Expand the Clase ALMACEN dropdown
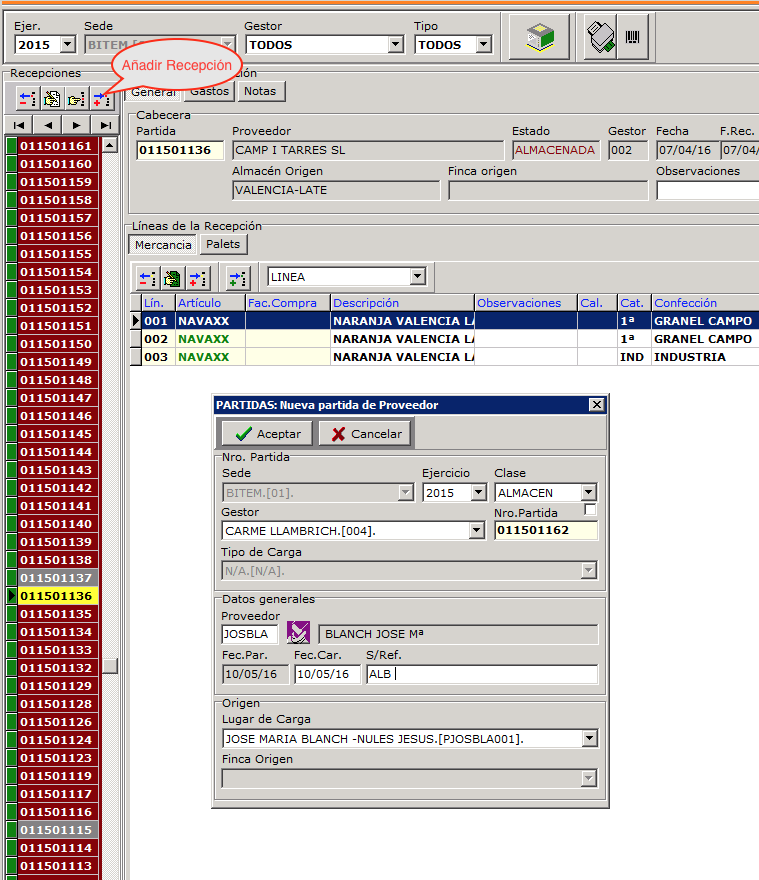759x880 pixels. 588,492
